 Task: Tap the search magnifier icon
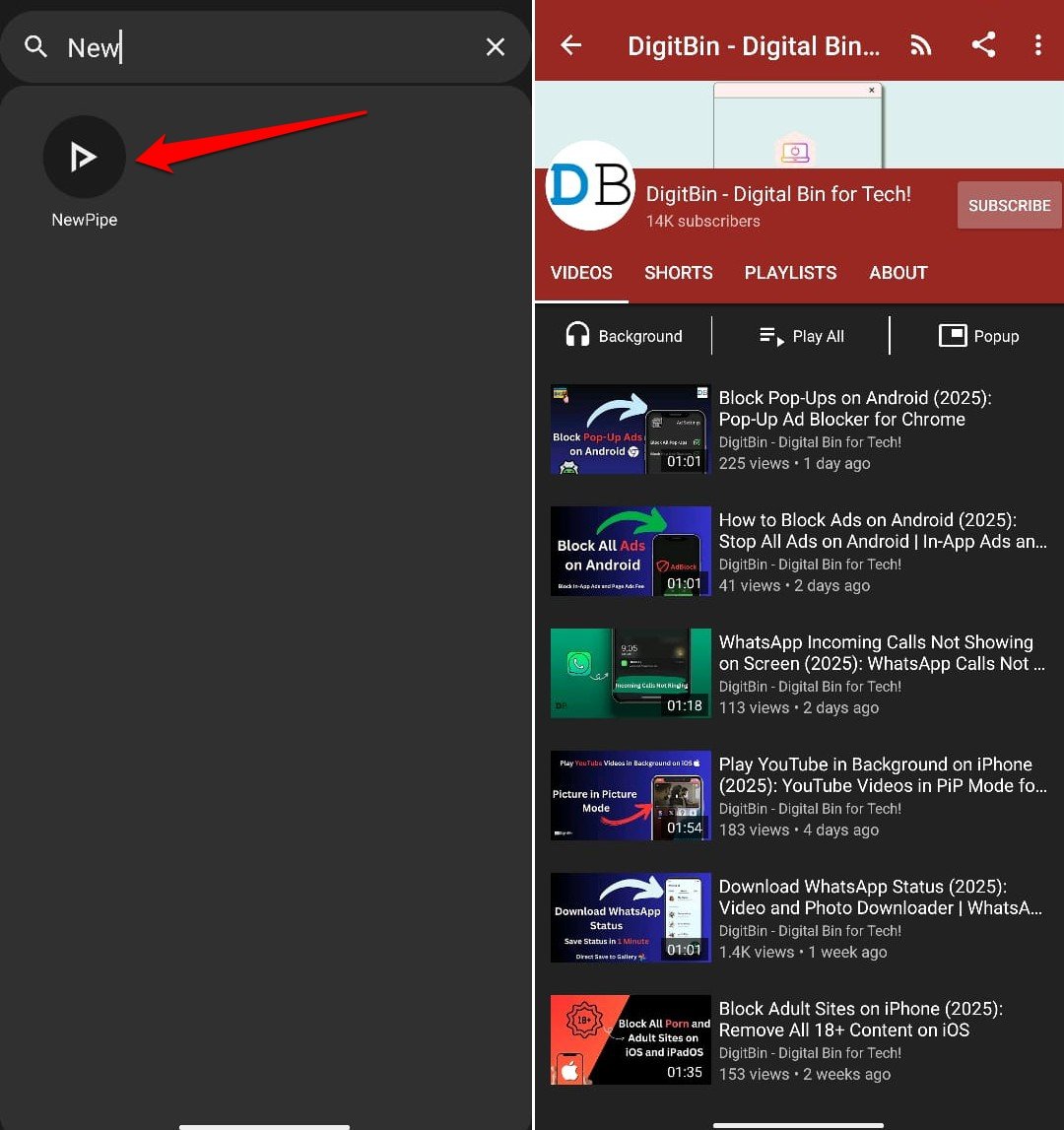[x=35, y=47]
